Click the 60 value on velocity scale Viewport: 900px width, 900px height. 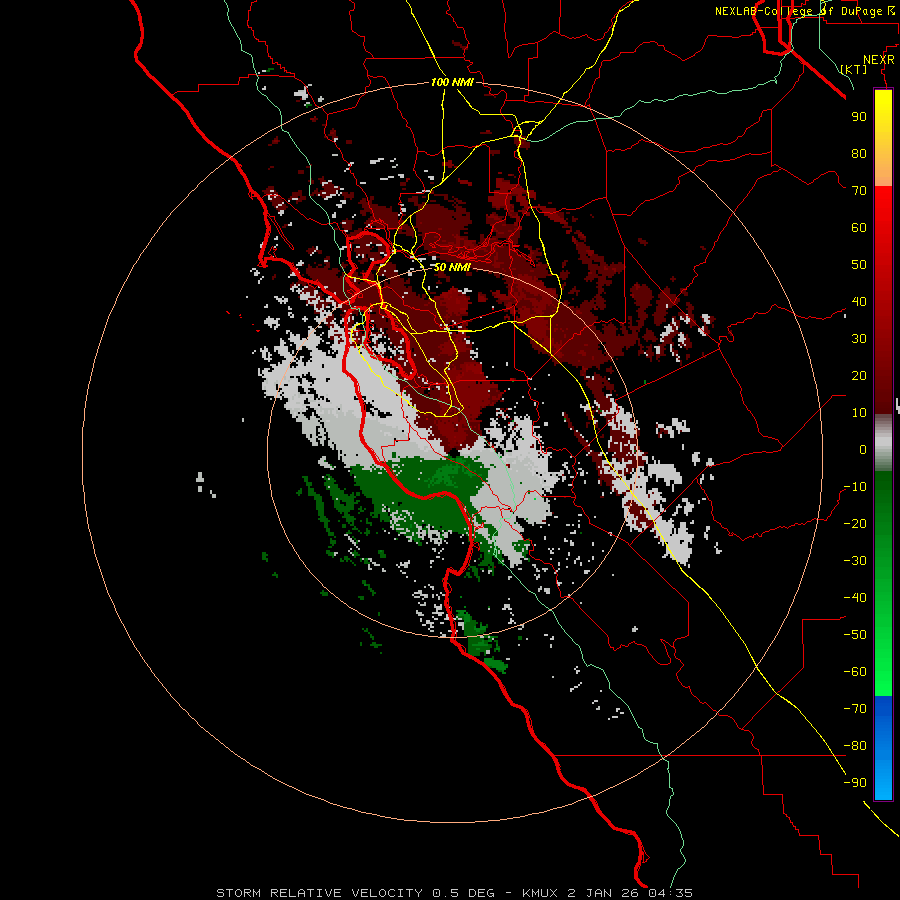tap(859, 228)
